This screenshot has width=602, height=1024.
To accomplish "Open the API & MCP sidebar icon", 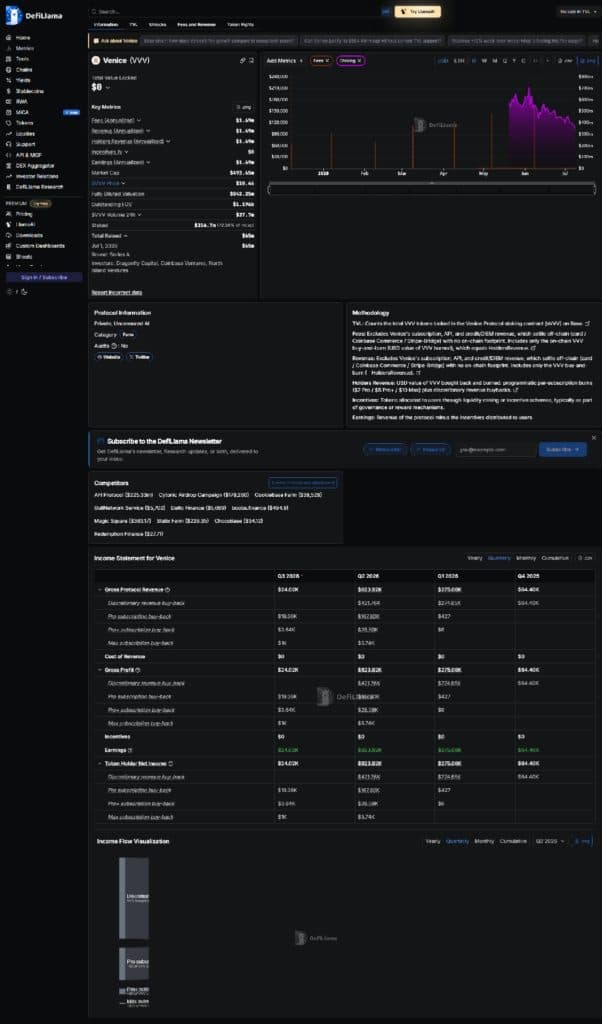I will click(x=8, y=155).
